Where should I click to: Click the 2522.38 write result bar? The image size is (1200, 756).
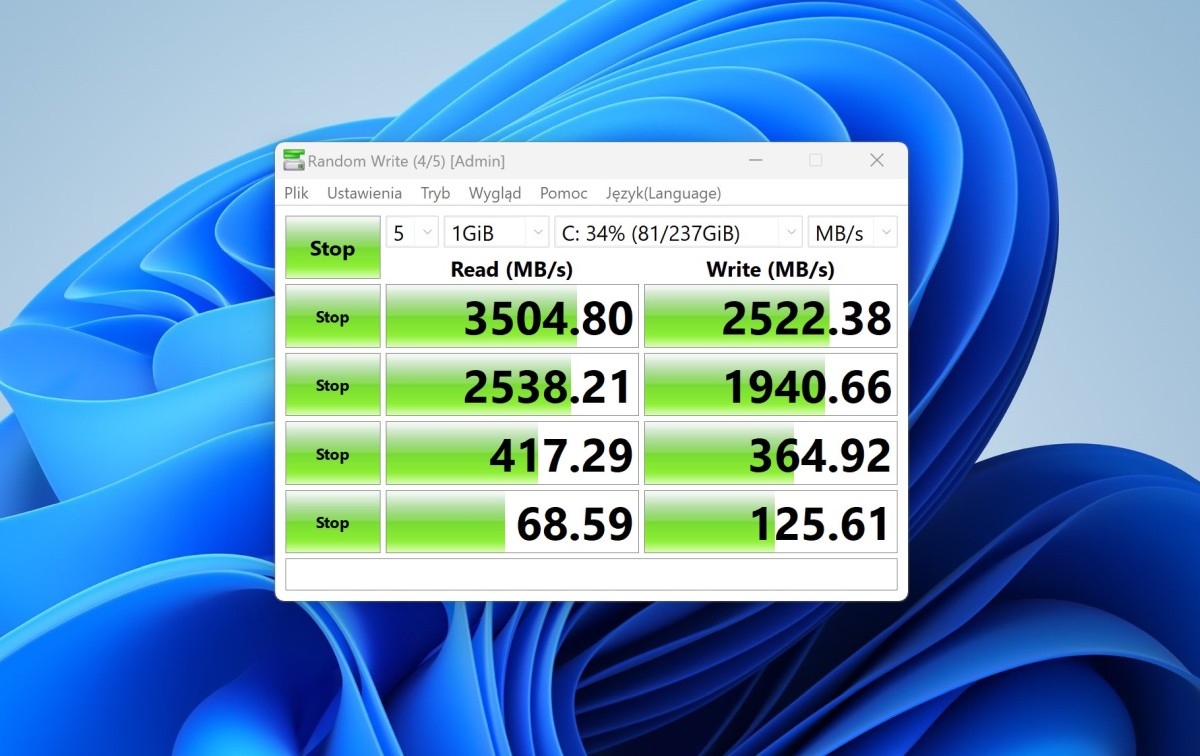point(770,317)
